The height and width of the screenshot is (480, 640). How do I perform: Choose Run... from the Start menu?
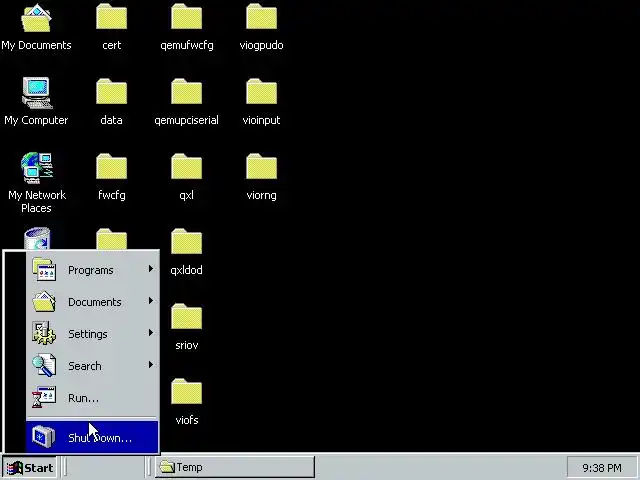click(x=92, y=397)
